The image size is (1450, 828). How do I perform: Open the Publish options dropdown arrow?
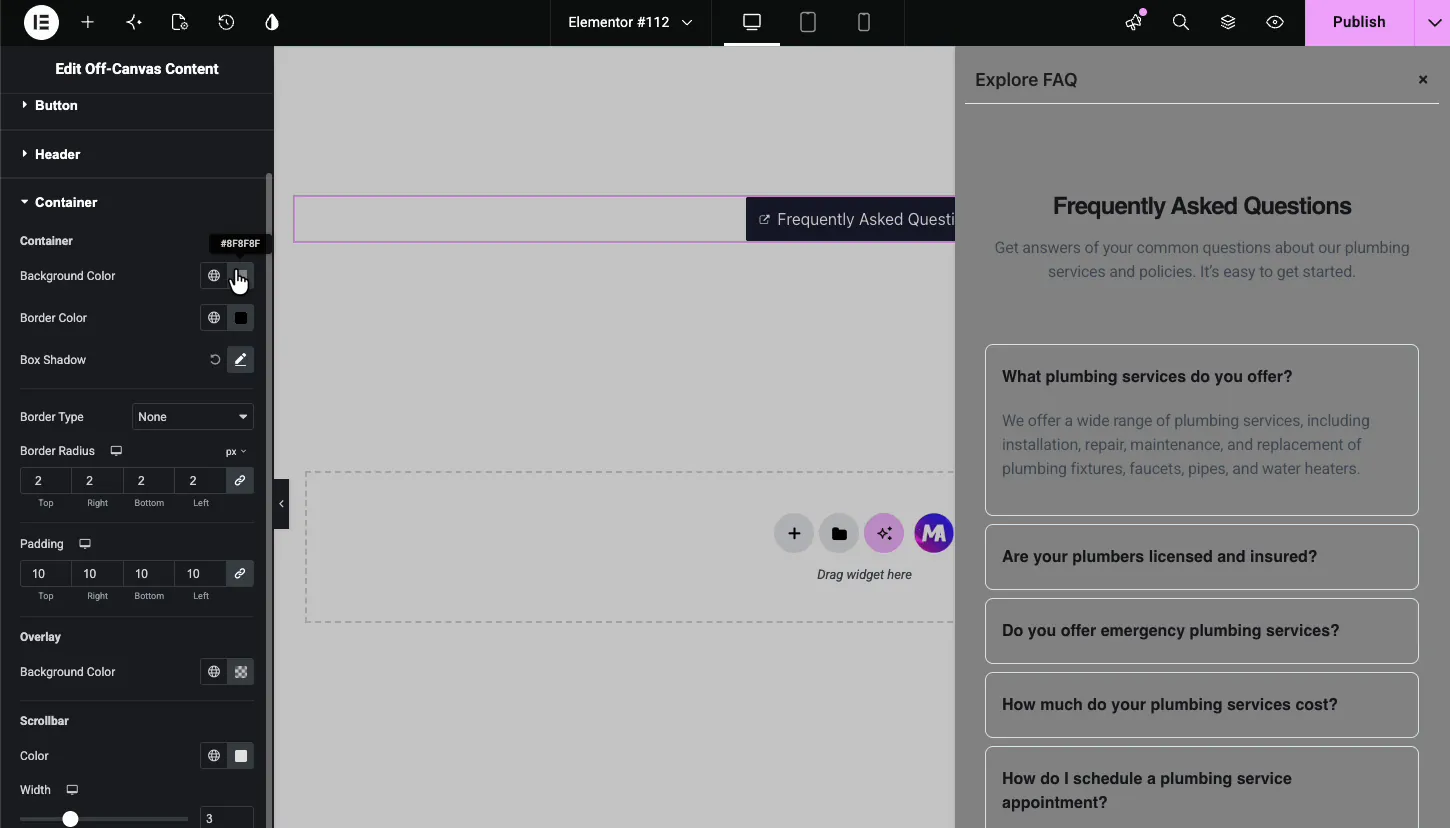[1432, 22]
